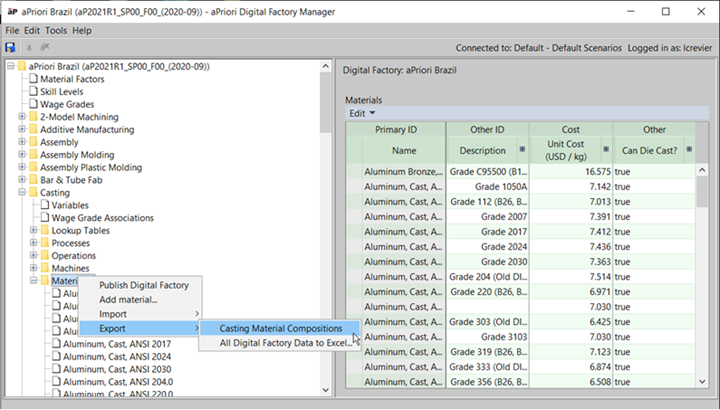Click the document icon next to Material Factors
The image size is (720, 410).
(x=33, y=79)
